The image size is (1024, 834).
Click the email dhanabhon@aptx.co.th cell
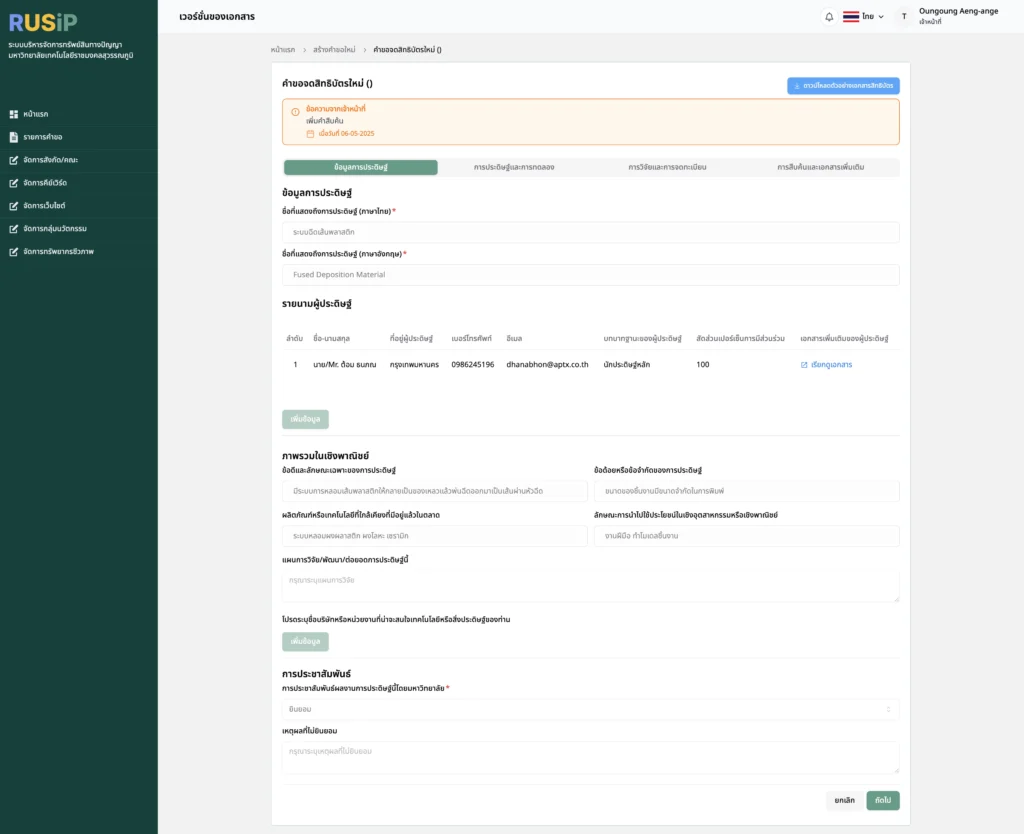click(x=547, y=365)
